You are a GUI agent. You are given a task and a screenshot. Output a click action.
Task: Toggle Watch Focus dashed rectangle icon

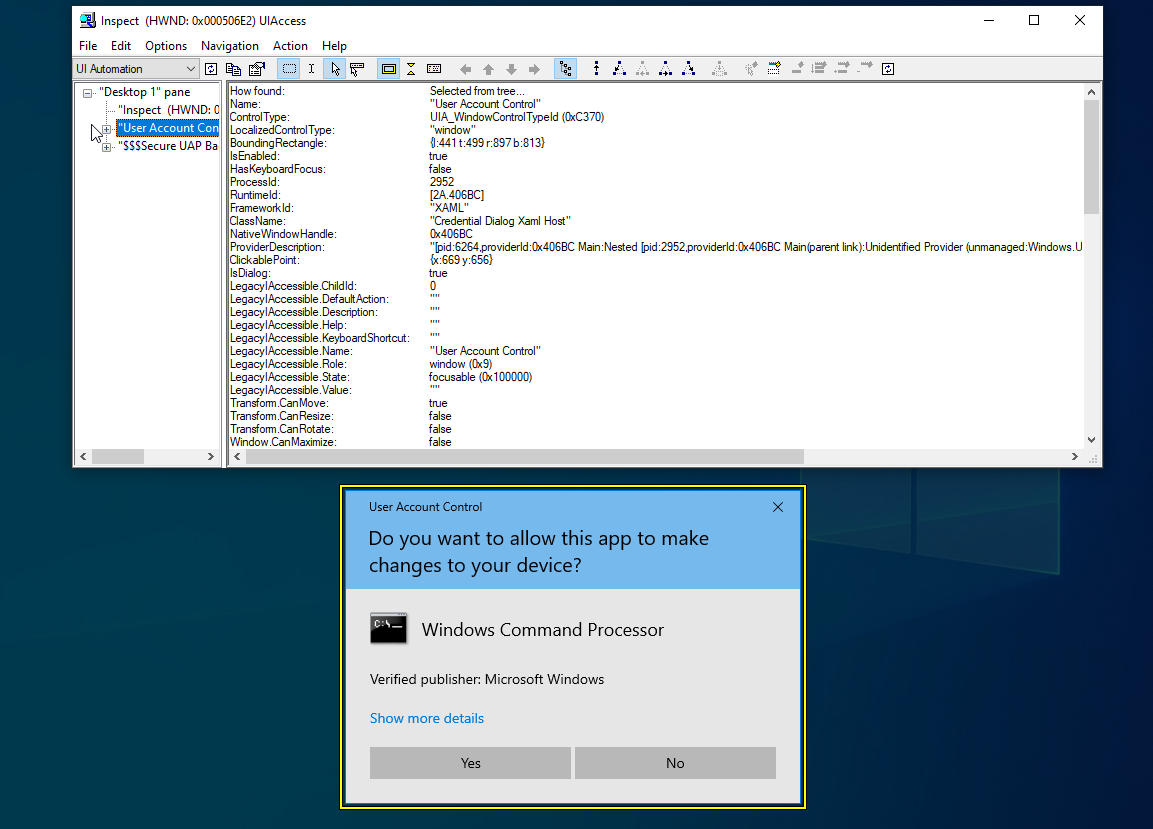tap(290, 69)
